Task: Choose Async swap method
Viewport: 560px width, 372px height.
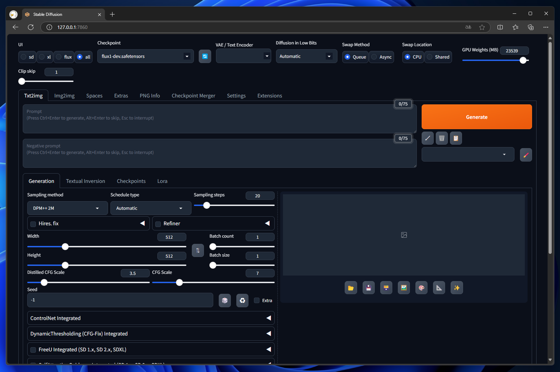Action: pos(381,57)
